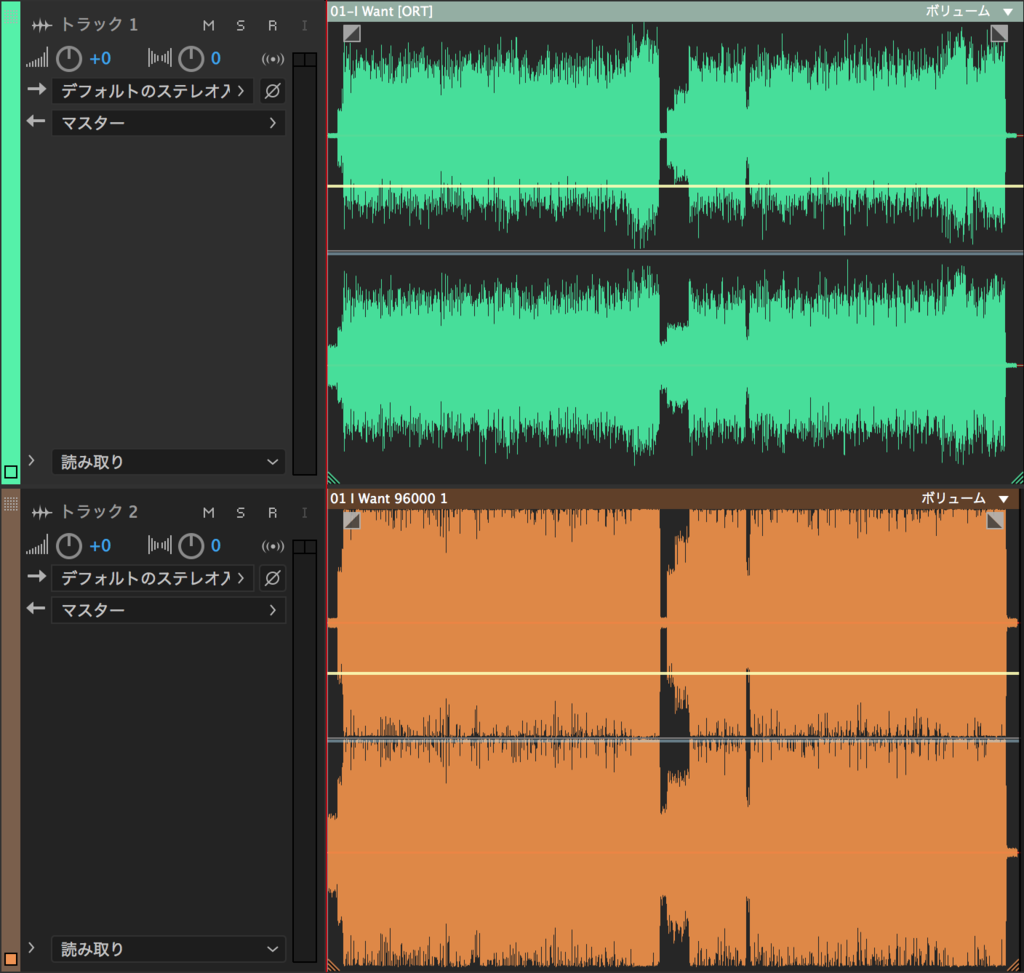Click Track 2 output arrow icon
Viewport: 1024px width, 973px height.
pos(36,608)
